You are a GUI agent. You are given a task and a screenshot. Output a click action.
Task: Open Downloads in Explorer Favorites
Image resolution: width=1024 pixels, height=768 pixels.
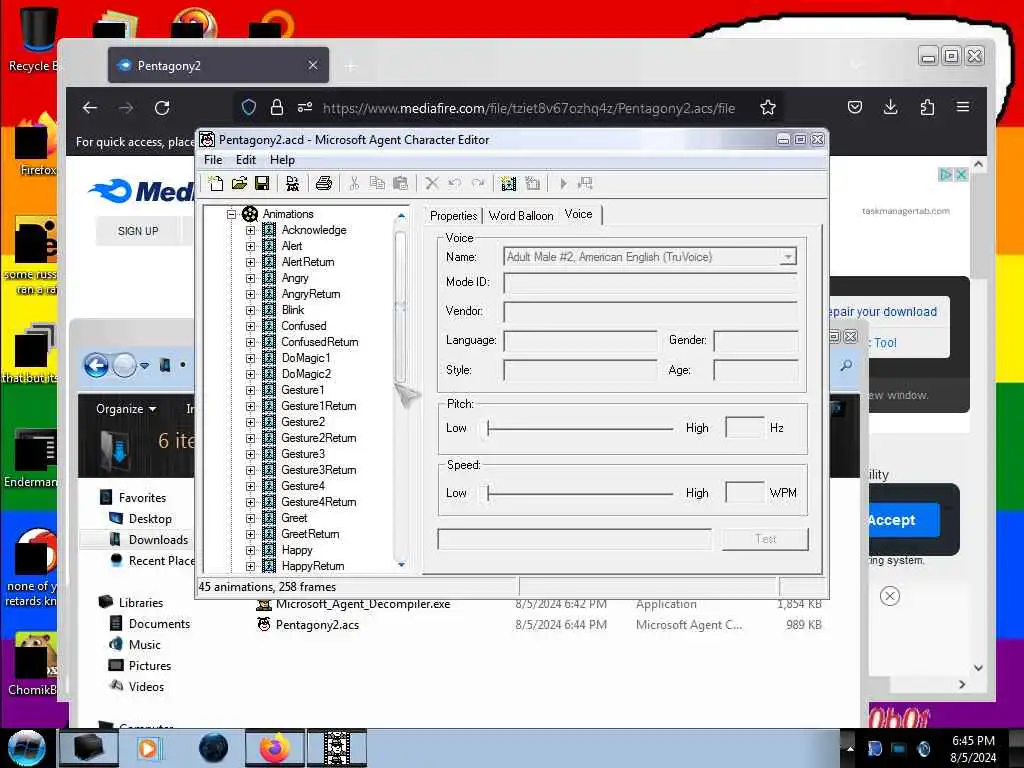tap(158, 539)
